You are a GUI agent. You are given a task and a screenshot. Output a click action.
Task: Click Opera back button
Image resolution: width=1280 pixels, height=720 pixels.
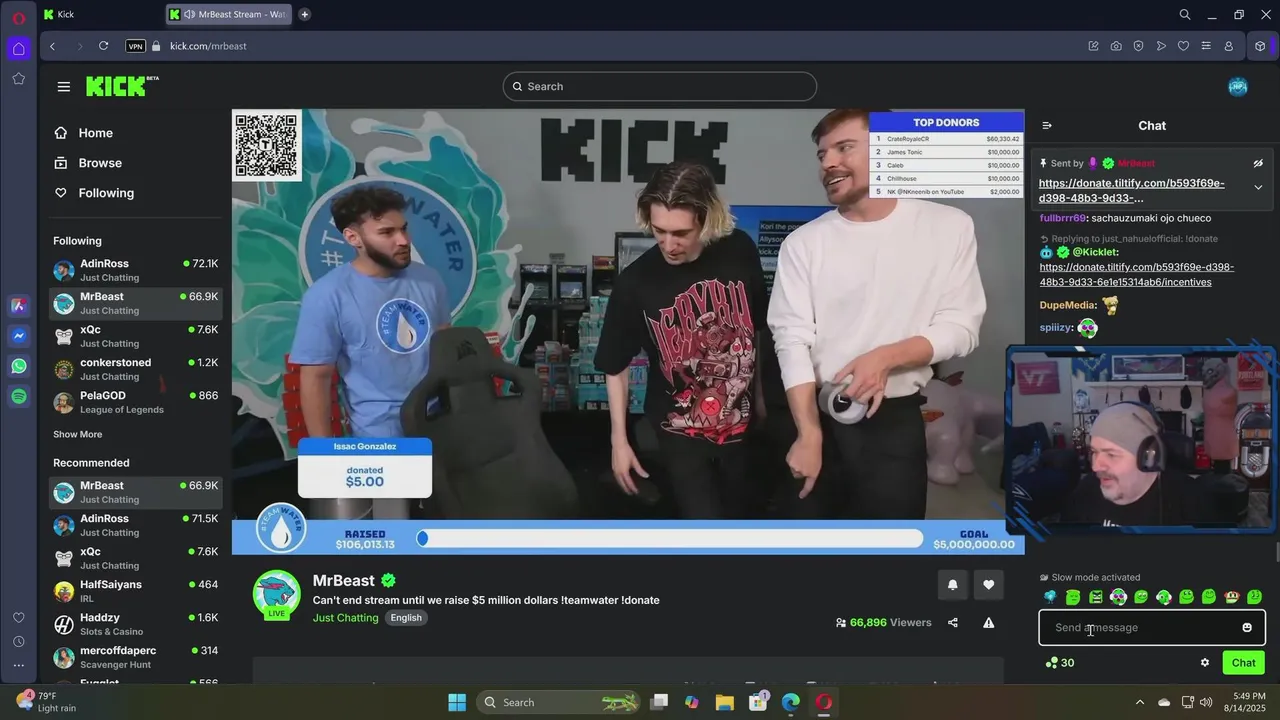pyautogui.click(x=52, y=46)
